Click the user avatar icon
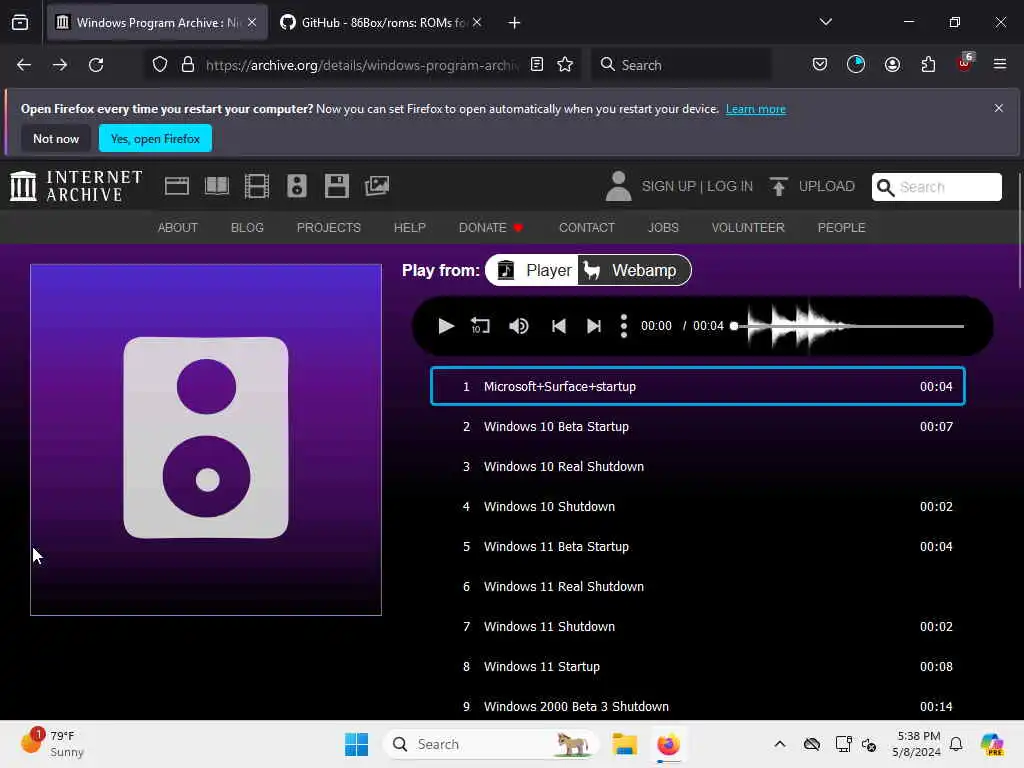The width and height of the screenshot is (1024, 768). [x=618, y=186]
